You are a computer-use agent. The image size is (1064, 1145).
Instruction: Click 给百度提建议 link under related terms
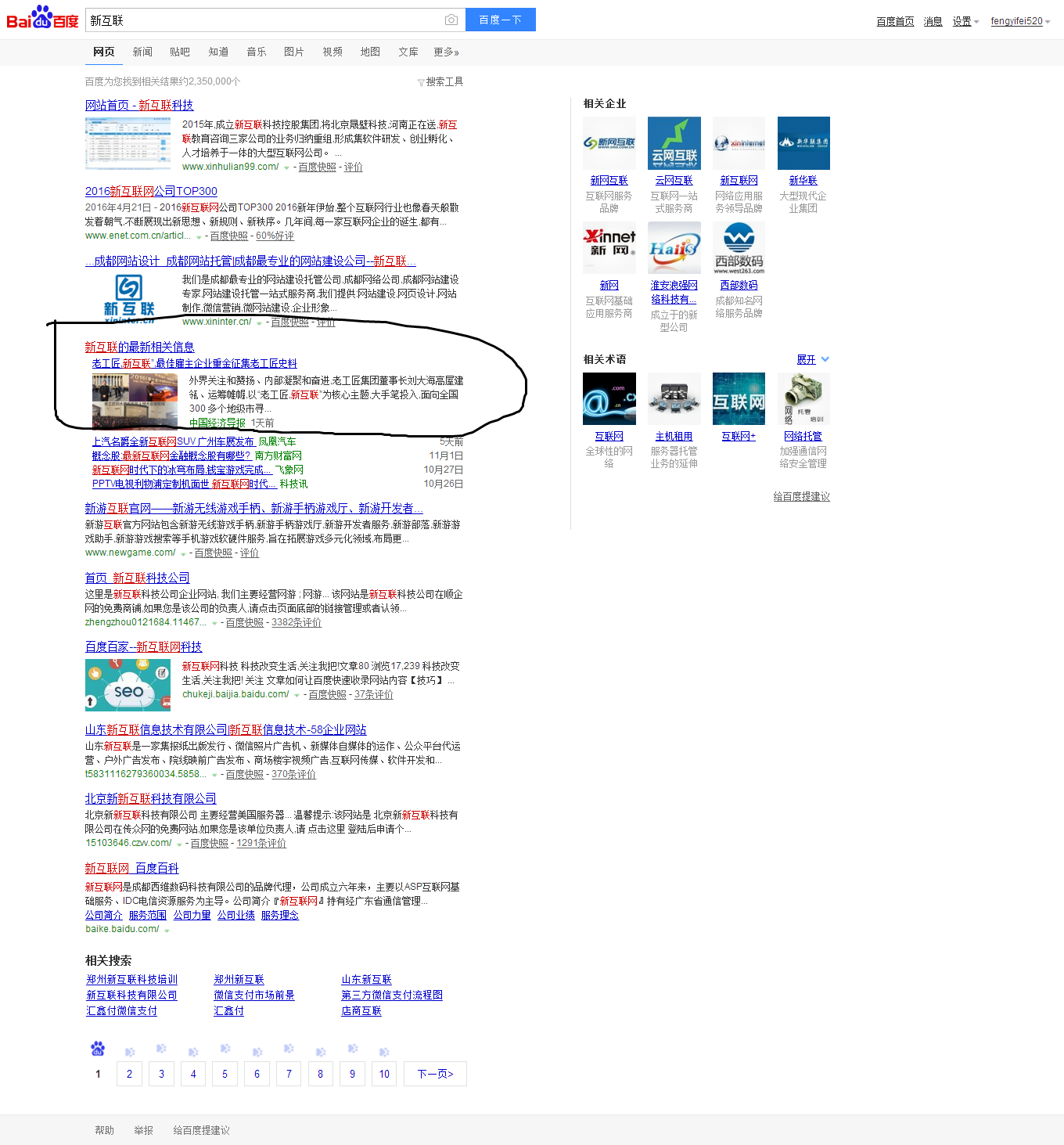click(801, 496)
